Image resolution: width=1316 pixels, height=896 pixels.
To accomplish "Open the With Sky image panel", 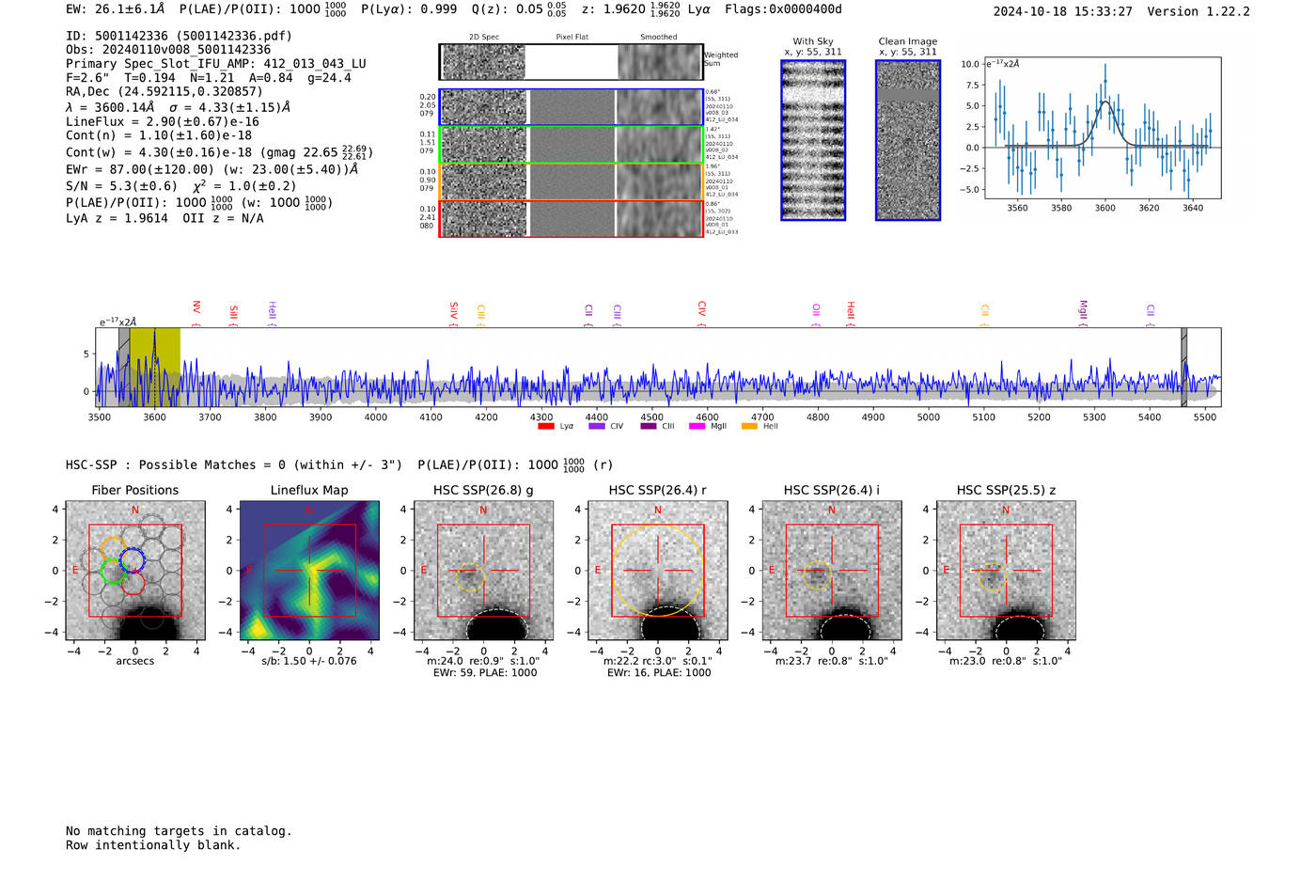I will (813, 140).
